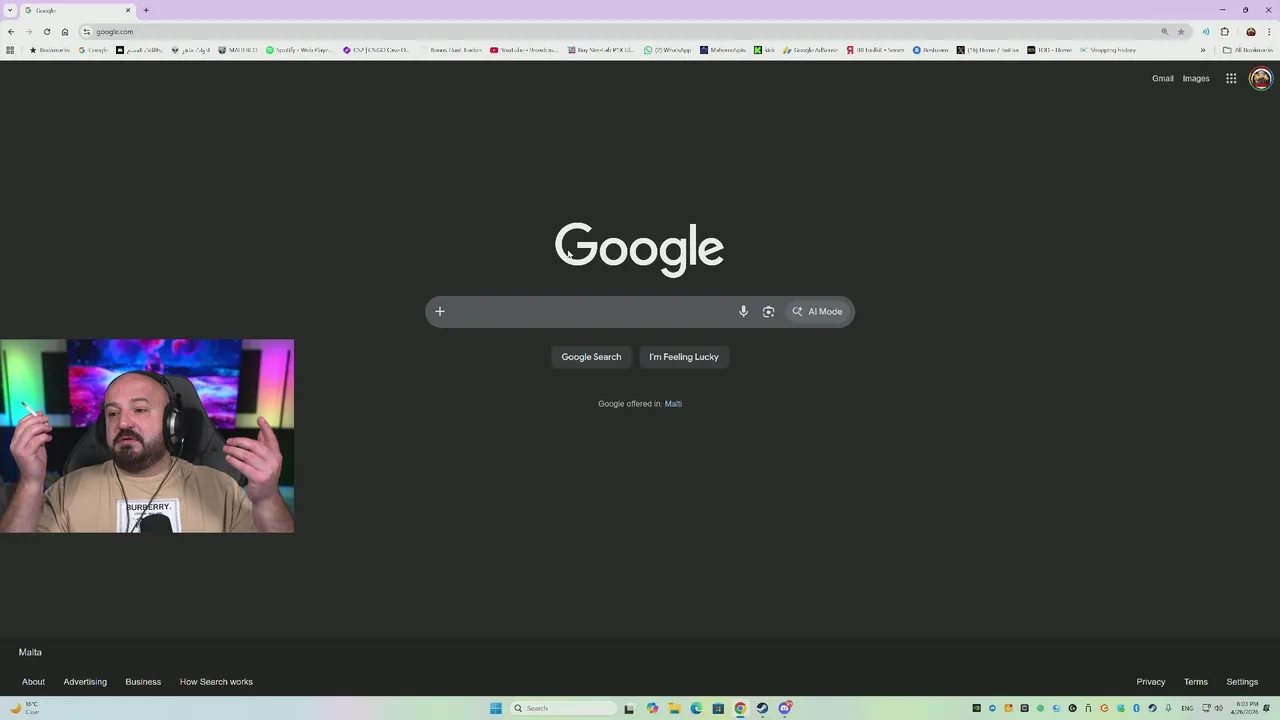View site information icon in address bar
1280x720 pixels.
pyautogui.click(x=87, y=31)
